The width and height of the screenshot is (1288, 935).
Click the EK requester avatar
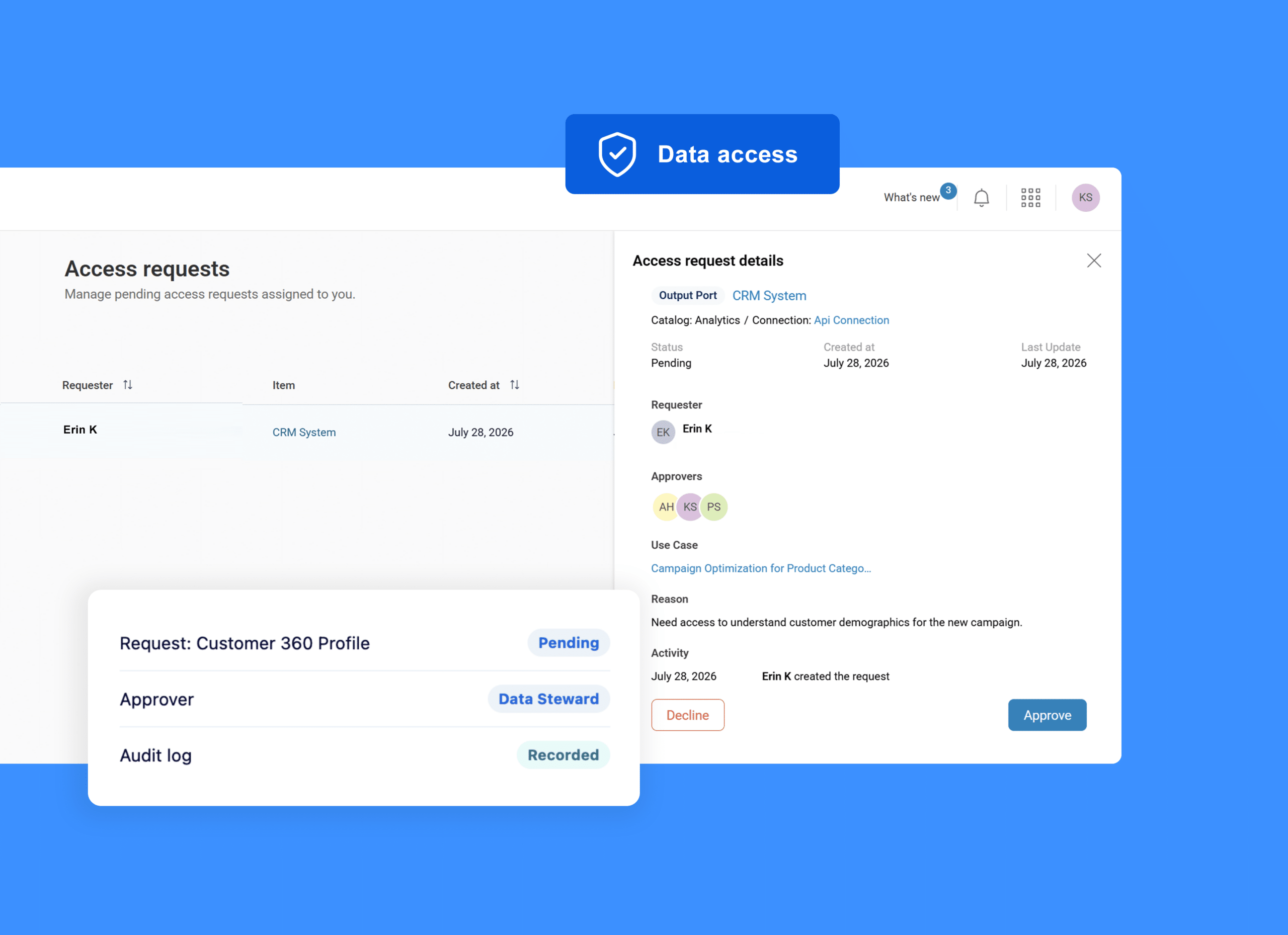pos(663,432)
